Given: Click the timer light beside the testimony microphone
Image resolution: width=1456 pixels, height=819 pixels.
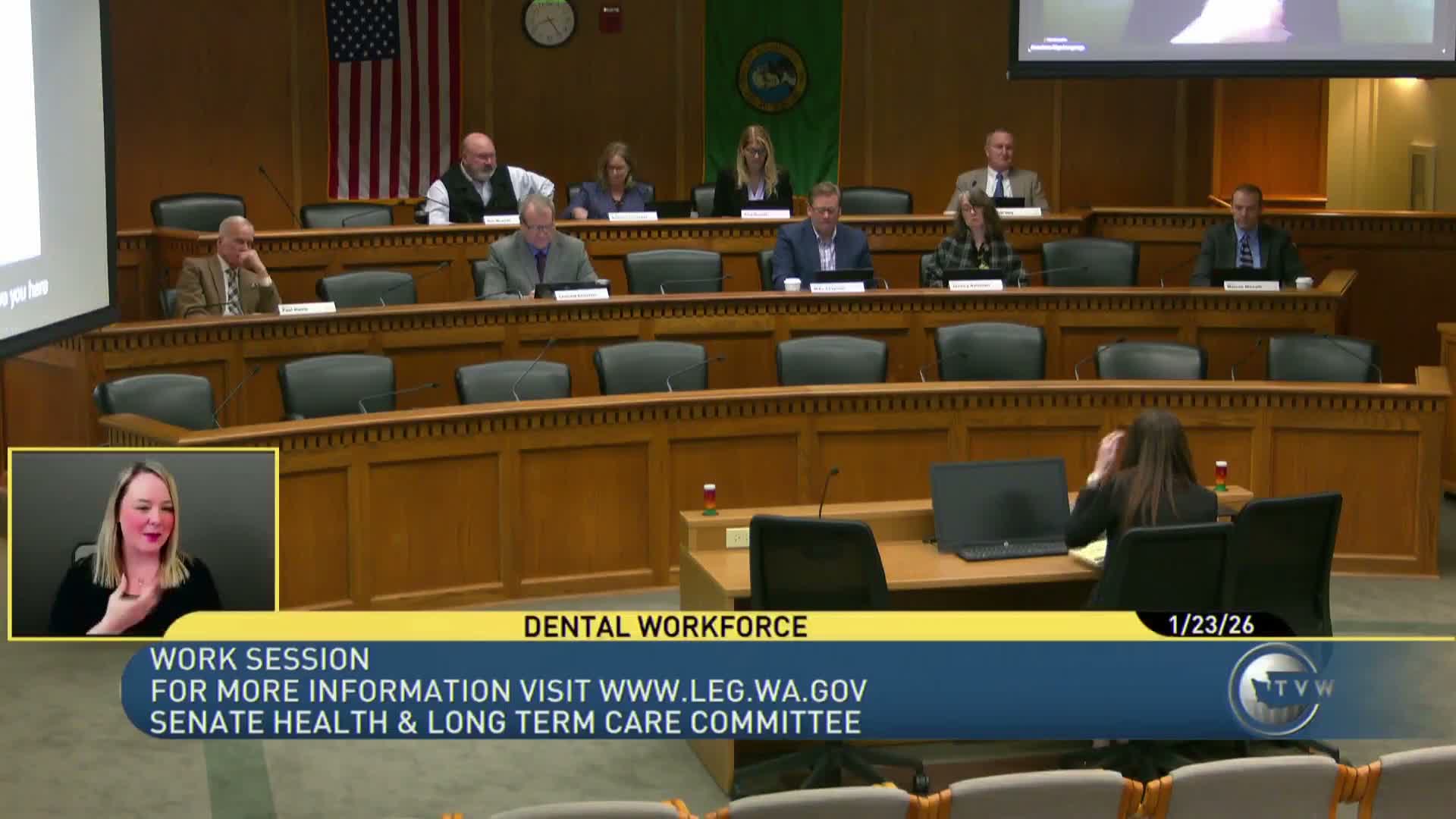Looking at the screenshot, I should coord(710,499).
